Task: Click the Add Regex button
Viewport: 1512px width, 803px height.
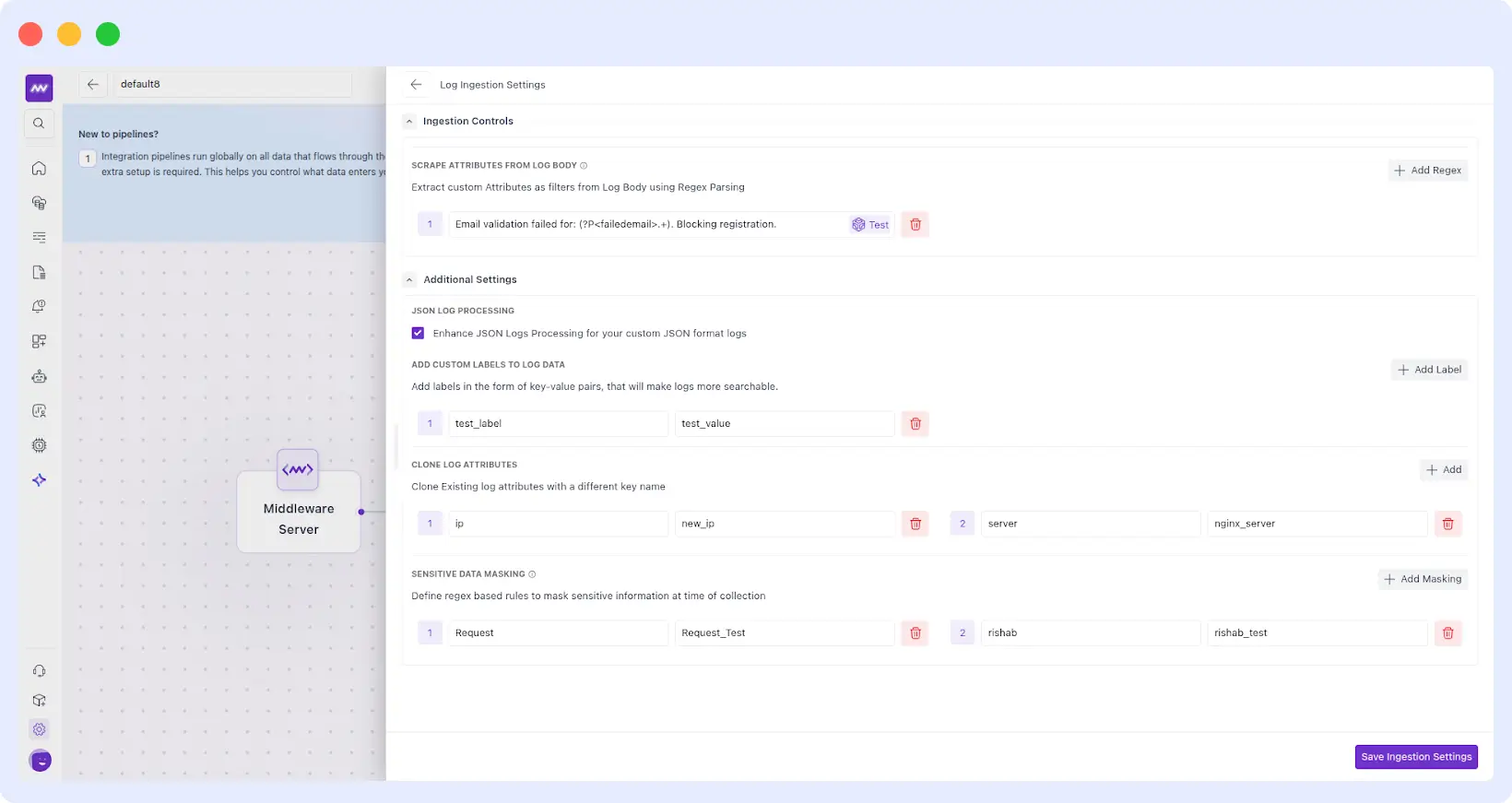Action: [x=1427, y=171]
